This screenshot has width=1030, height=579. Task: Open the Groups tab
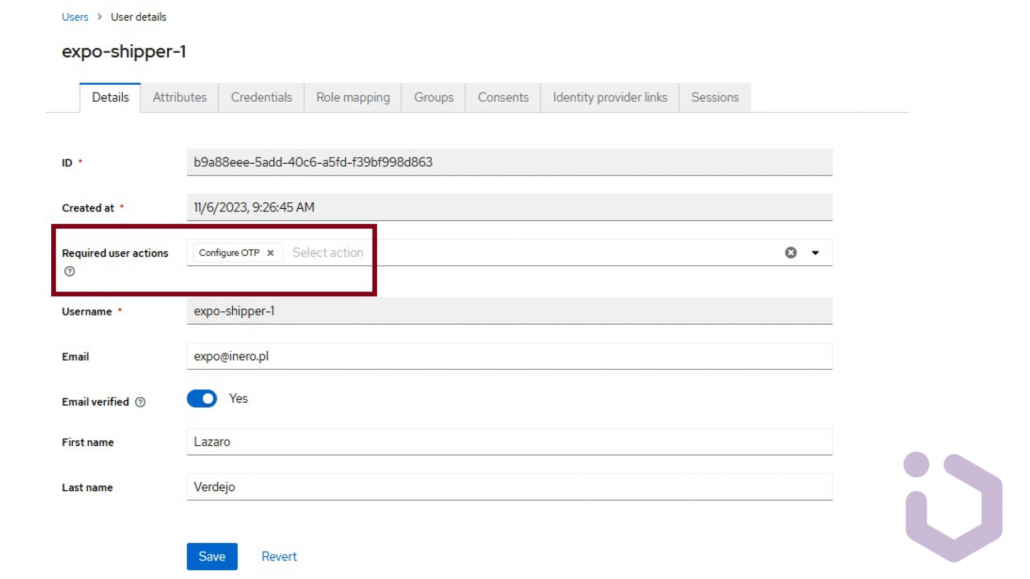433,97
